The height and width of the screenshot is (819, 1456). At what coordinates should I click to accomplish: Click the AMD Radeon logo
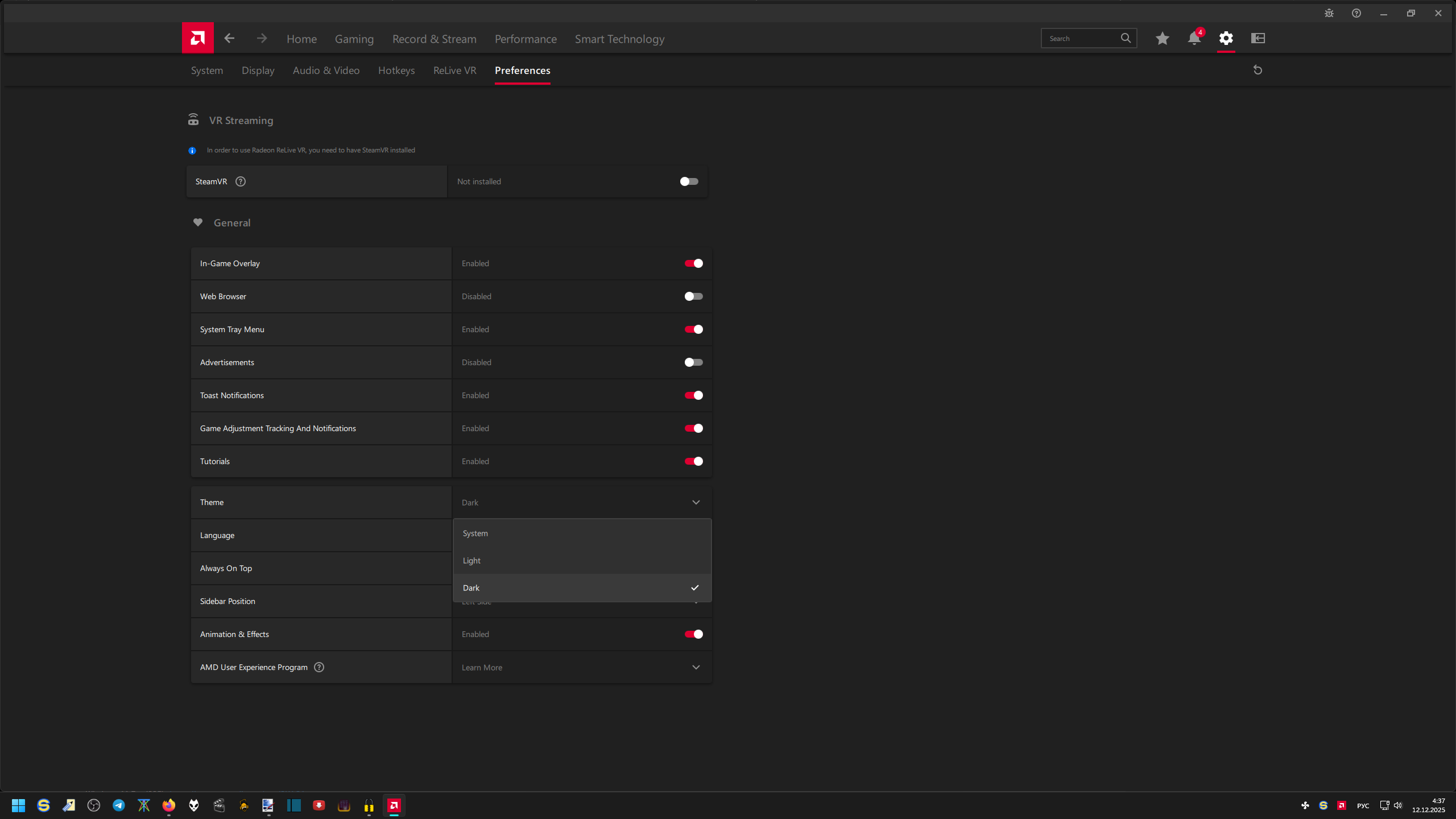coord(197,38)
